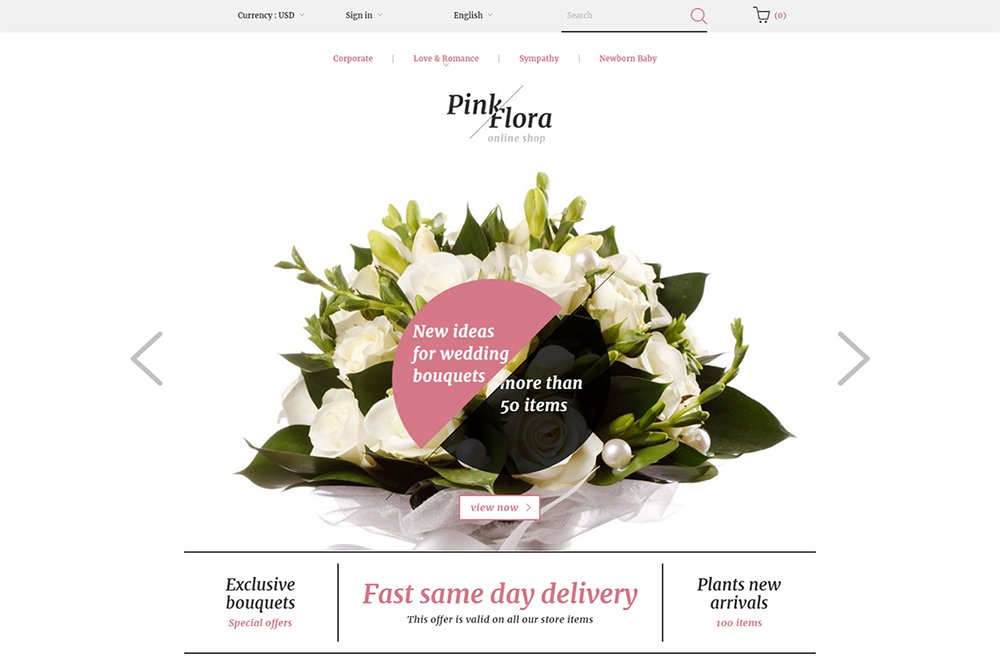The image size is (1000, 666).
Task: Select the Newborn Baby category
Action: (x=628, y=58)
